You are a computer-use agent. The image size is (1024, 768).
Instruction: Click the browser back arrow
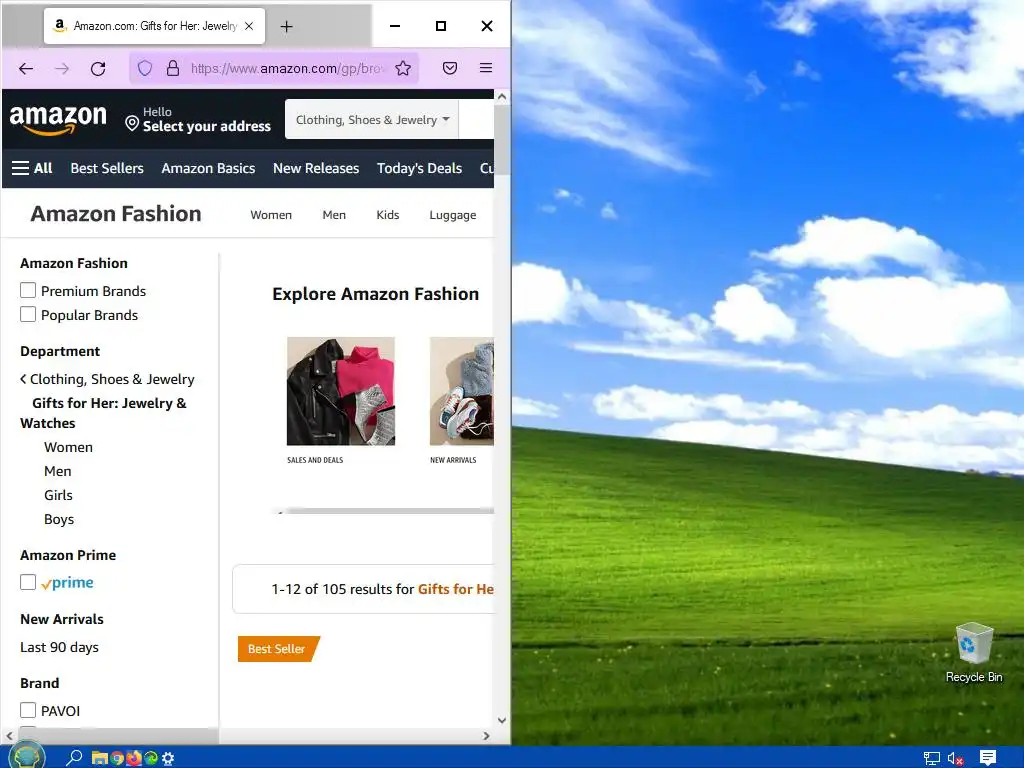(x=26, y=69)
